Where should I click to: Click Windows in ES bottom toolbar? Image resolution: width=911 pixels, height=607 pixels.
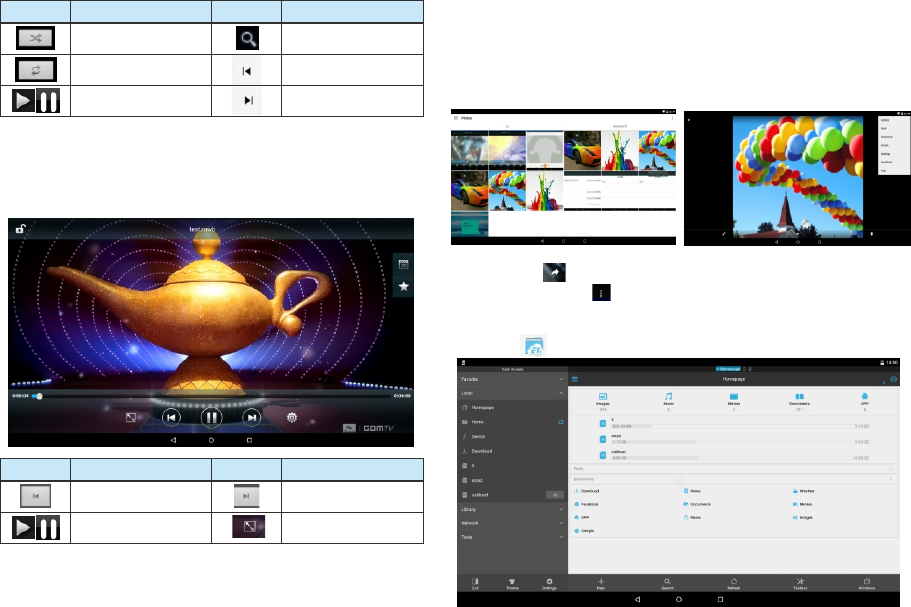[x=866, y=584]
